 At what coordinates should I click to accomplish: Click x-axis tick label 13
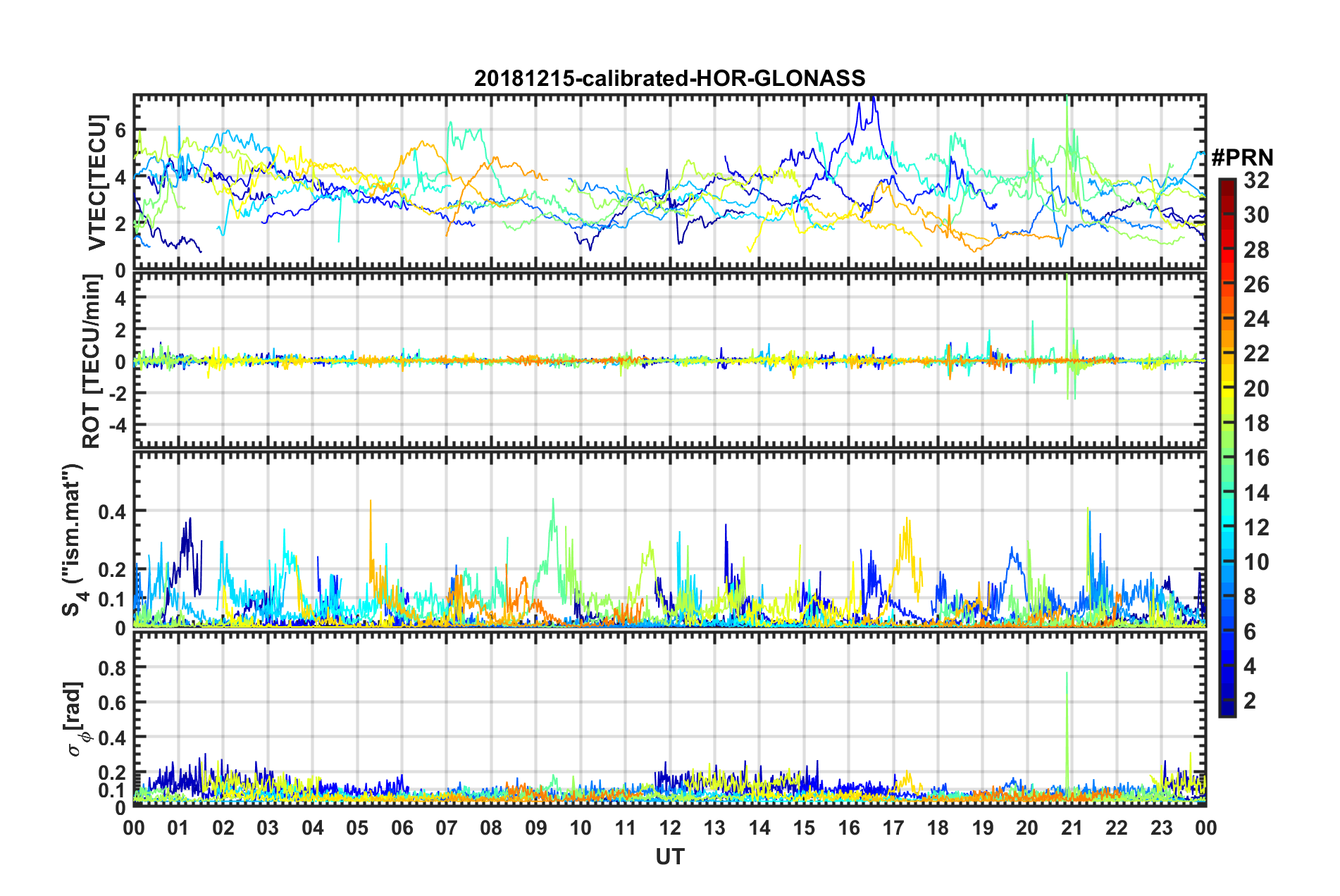(x=714, y=828)
